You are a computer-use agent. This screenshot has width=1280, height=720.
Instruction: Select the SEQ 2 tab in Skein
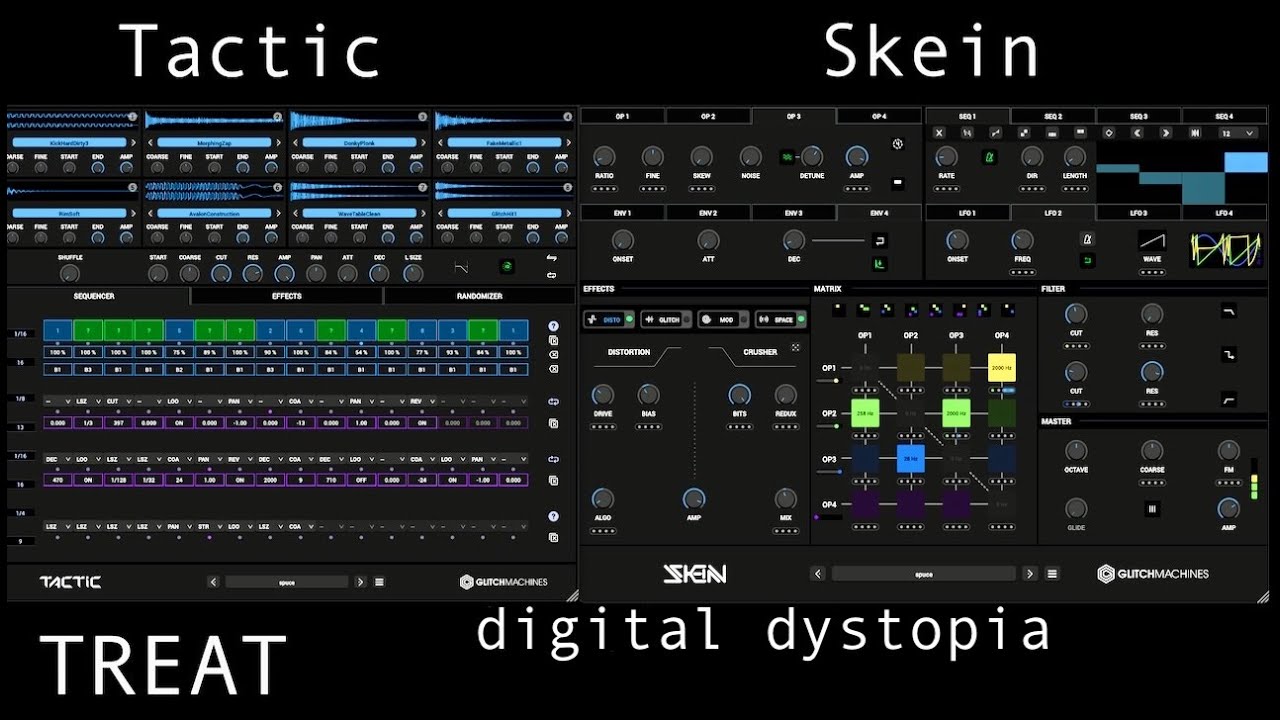click(x=1053, y=117)
